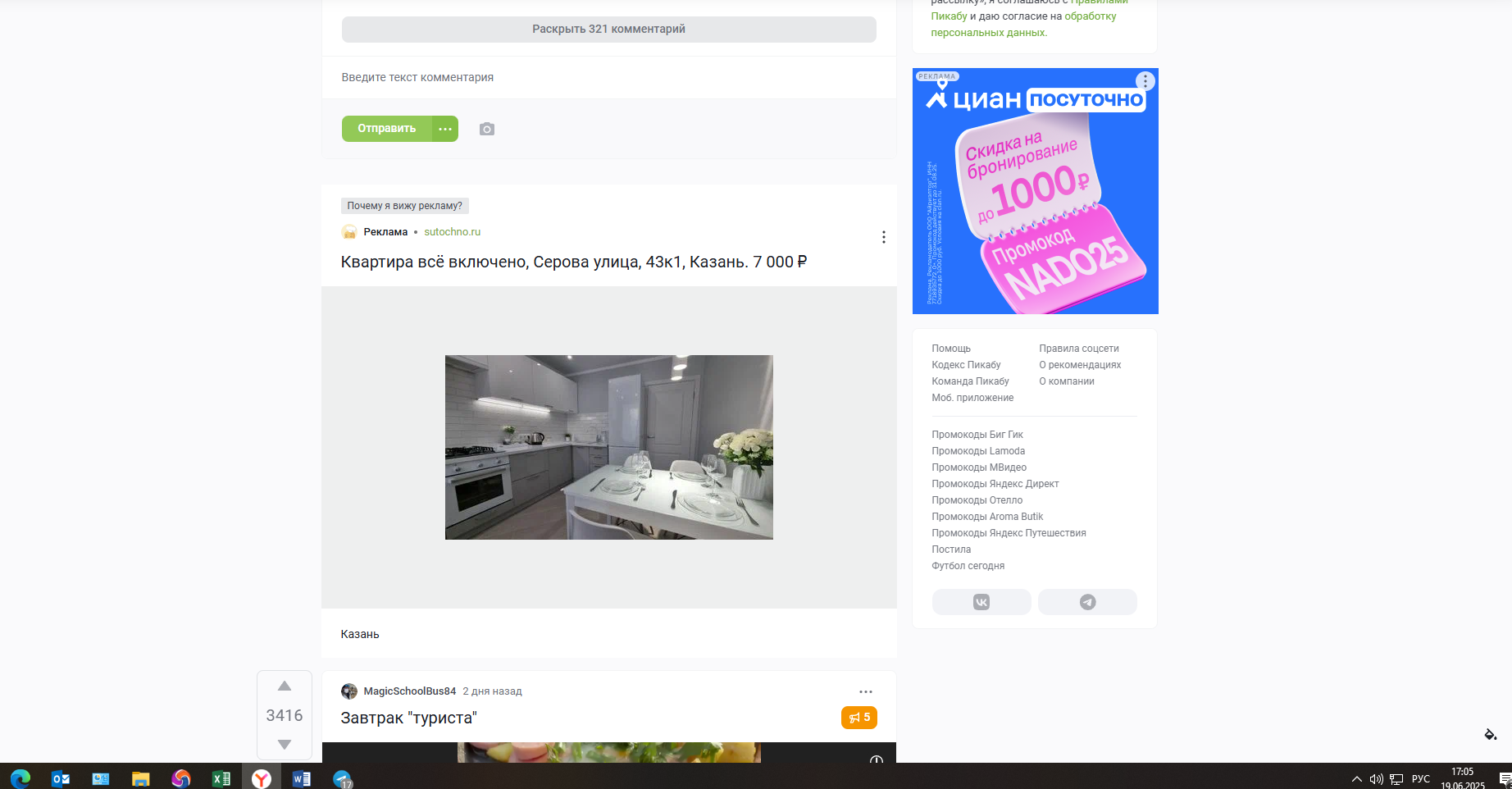The image size is (1512, 789).
Task: Open the VK social network button
Action: 981,602
